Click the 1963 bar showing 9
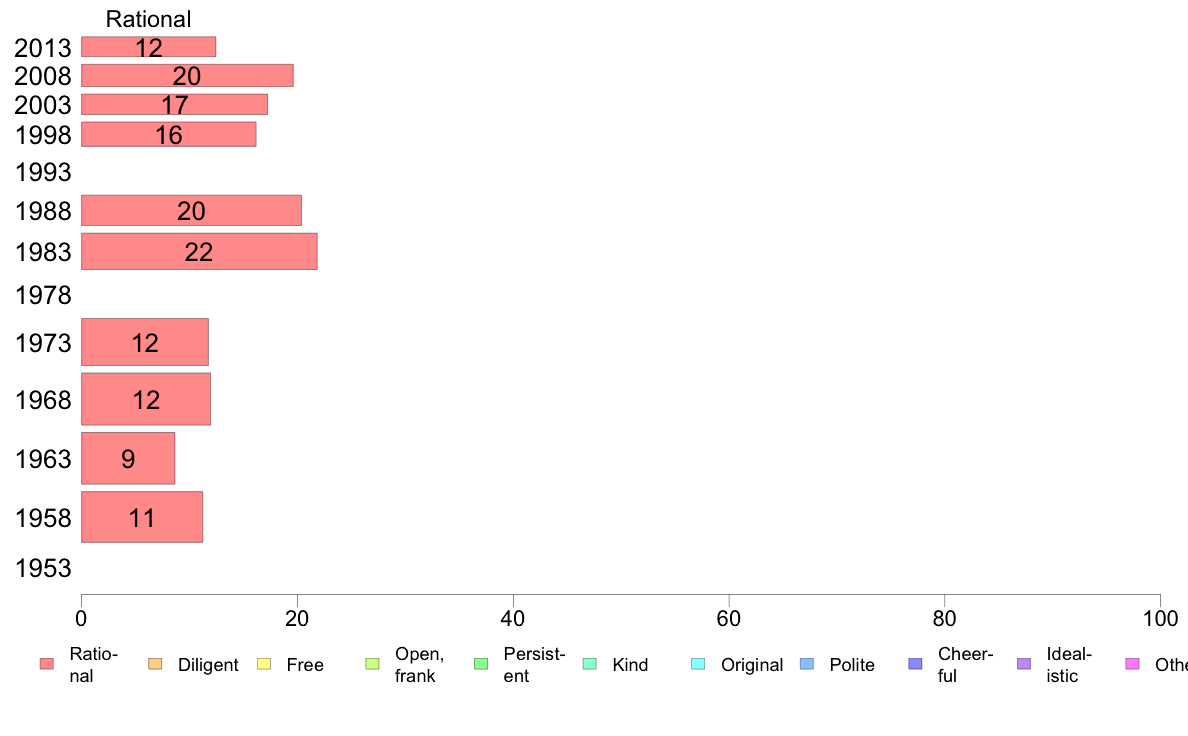Screen dimensions: 1188x736 tap(128, 459)
